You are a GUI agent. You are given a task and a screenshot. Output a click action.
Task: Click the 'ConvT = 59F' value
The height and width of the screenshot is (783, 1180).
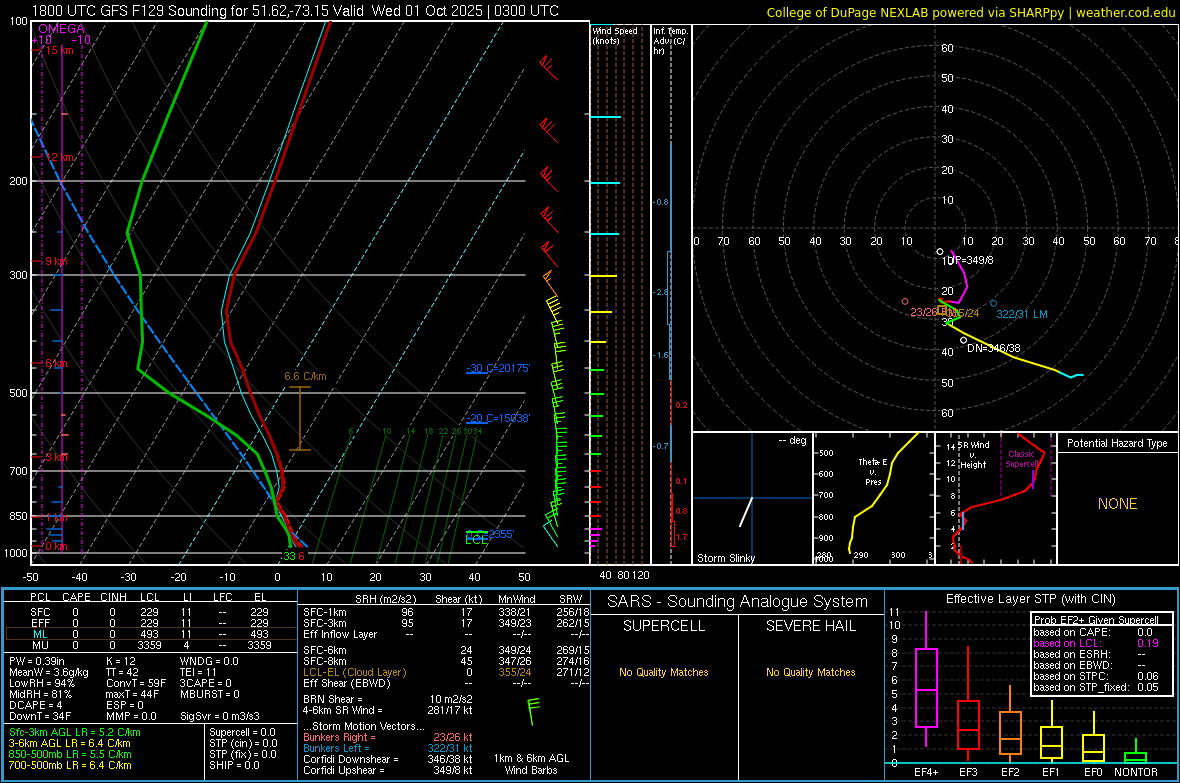pyautogui.click(x=136, y=683)
